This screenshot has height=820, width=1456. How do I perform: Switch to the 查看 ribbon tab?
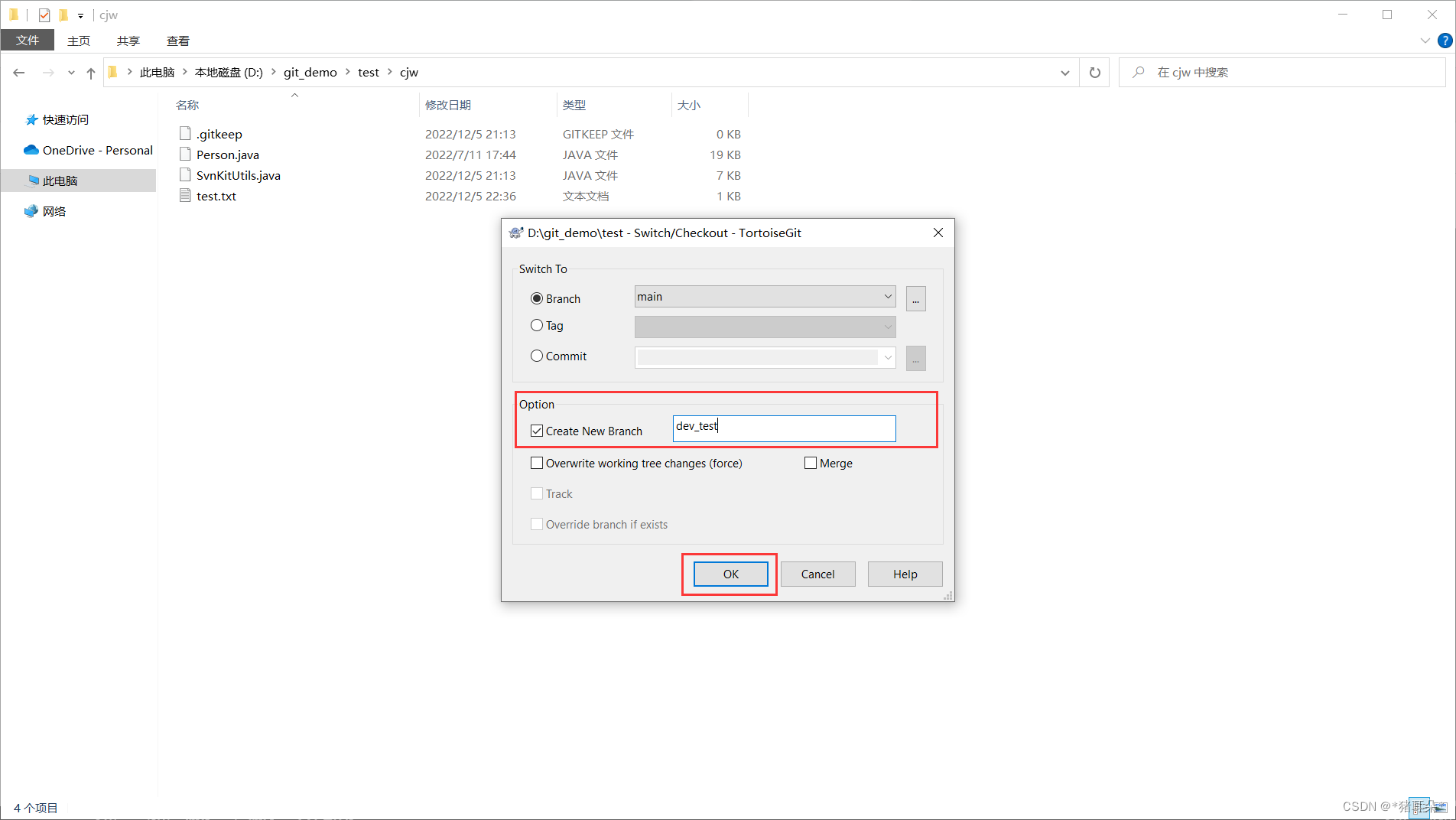pos(177,41)
